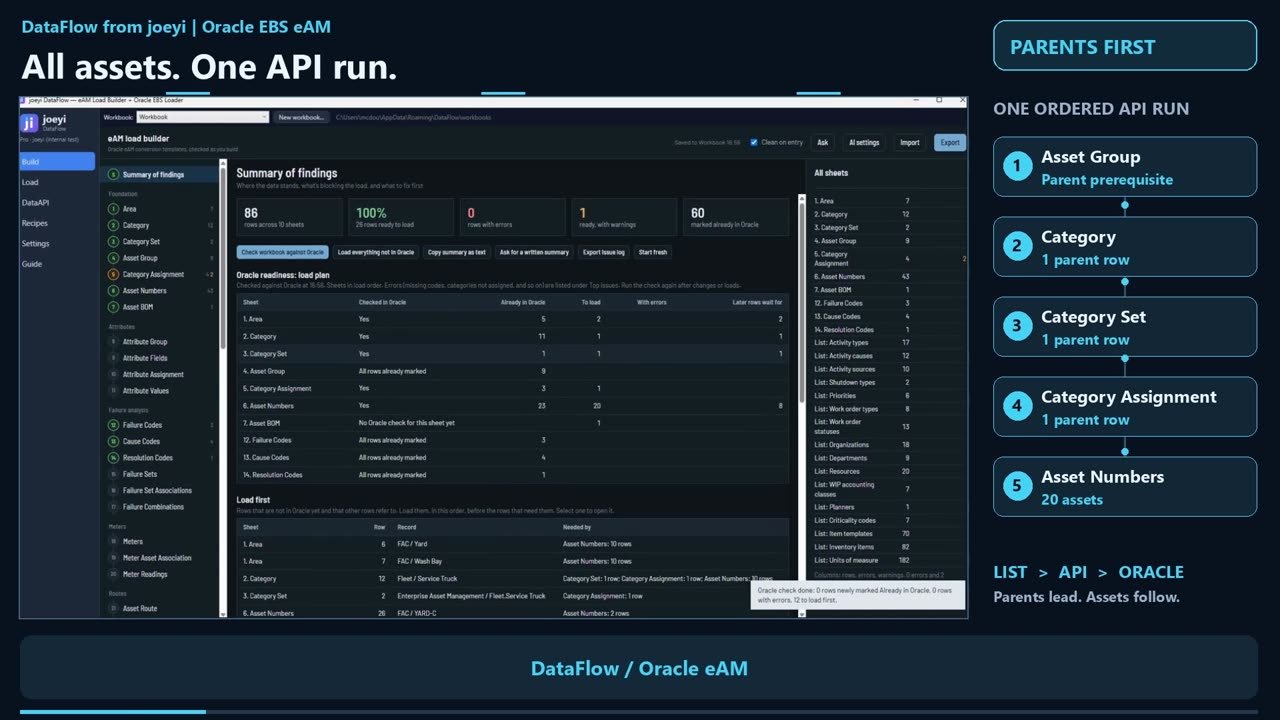Click Ask for a written summary
Screen dimensions: 1280x720
pos(534,252)
